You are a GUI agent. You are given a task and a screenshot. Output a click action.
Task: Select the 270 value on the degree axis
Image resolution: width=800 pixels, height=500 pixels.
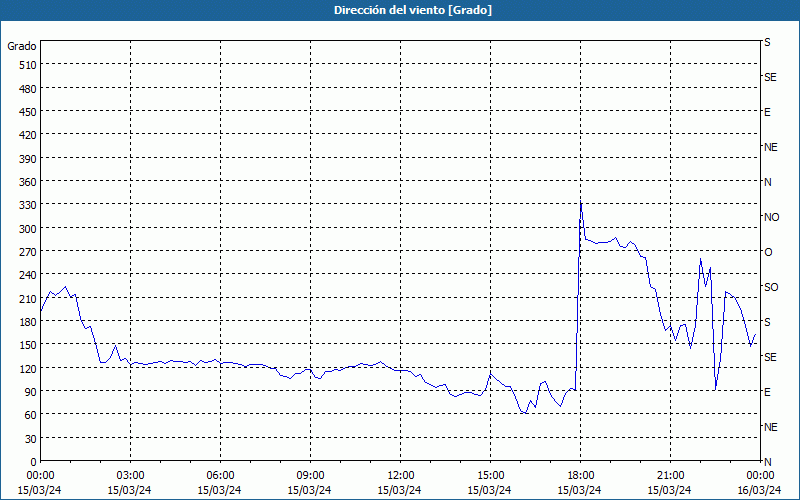pos(28,252)
